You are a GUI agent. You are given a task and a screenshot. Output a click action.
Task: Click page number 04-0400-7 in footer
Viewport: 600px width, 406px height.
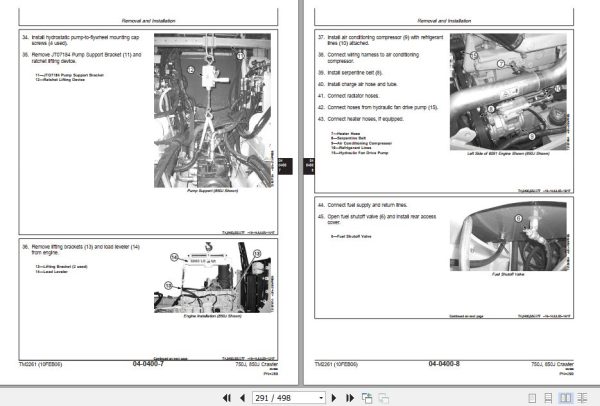click(x=148, y=364)
